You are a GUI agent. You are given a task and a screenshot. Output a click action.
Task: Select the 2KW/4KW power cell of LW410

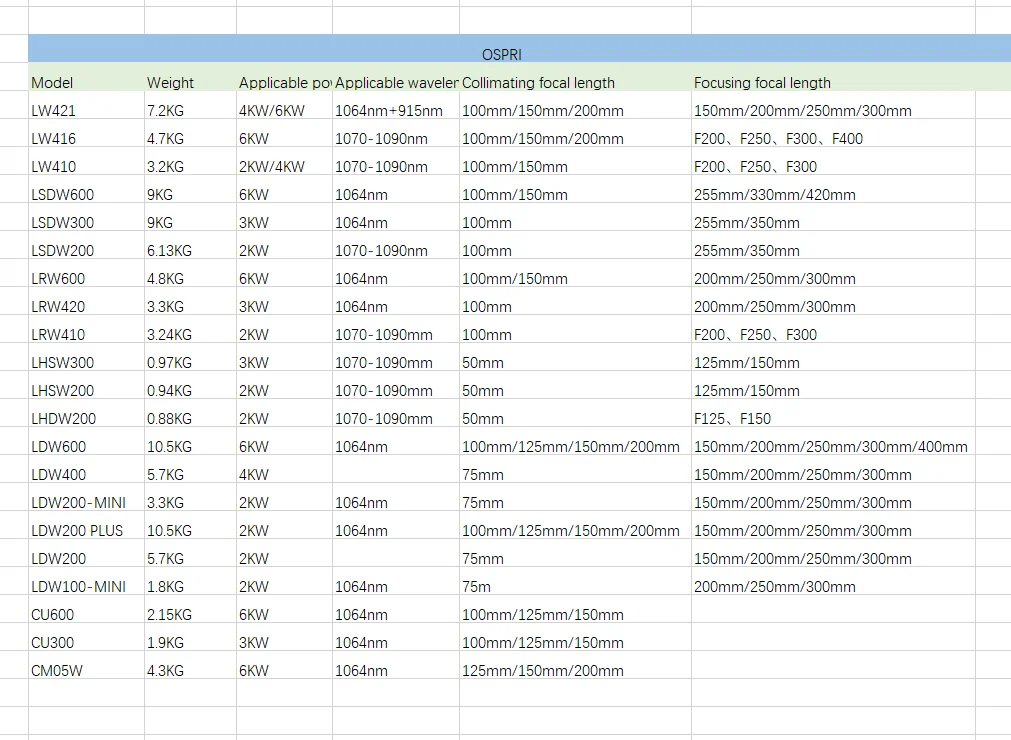pyautogui.click(x=284, y=161)
